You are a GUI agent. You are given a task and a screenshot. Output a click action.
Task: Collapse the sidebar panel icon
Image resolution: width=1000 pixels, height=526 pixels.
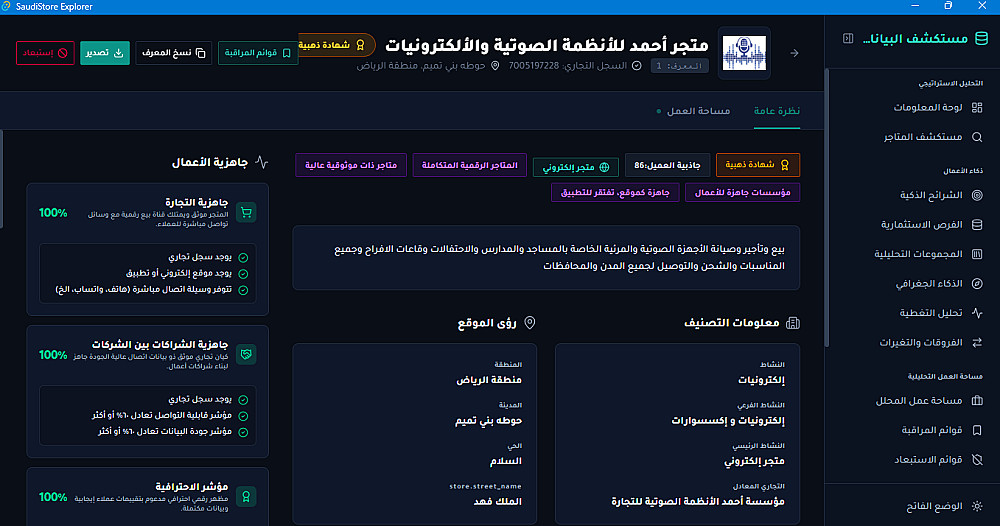848,38
